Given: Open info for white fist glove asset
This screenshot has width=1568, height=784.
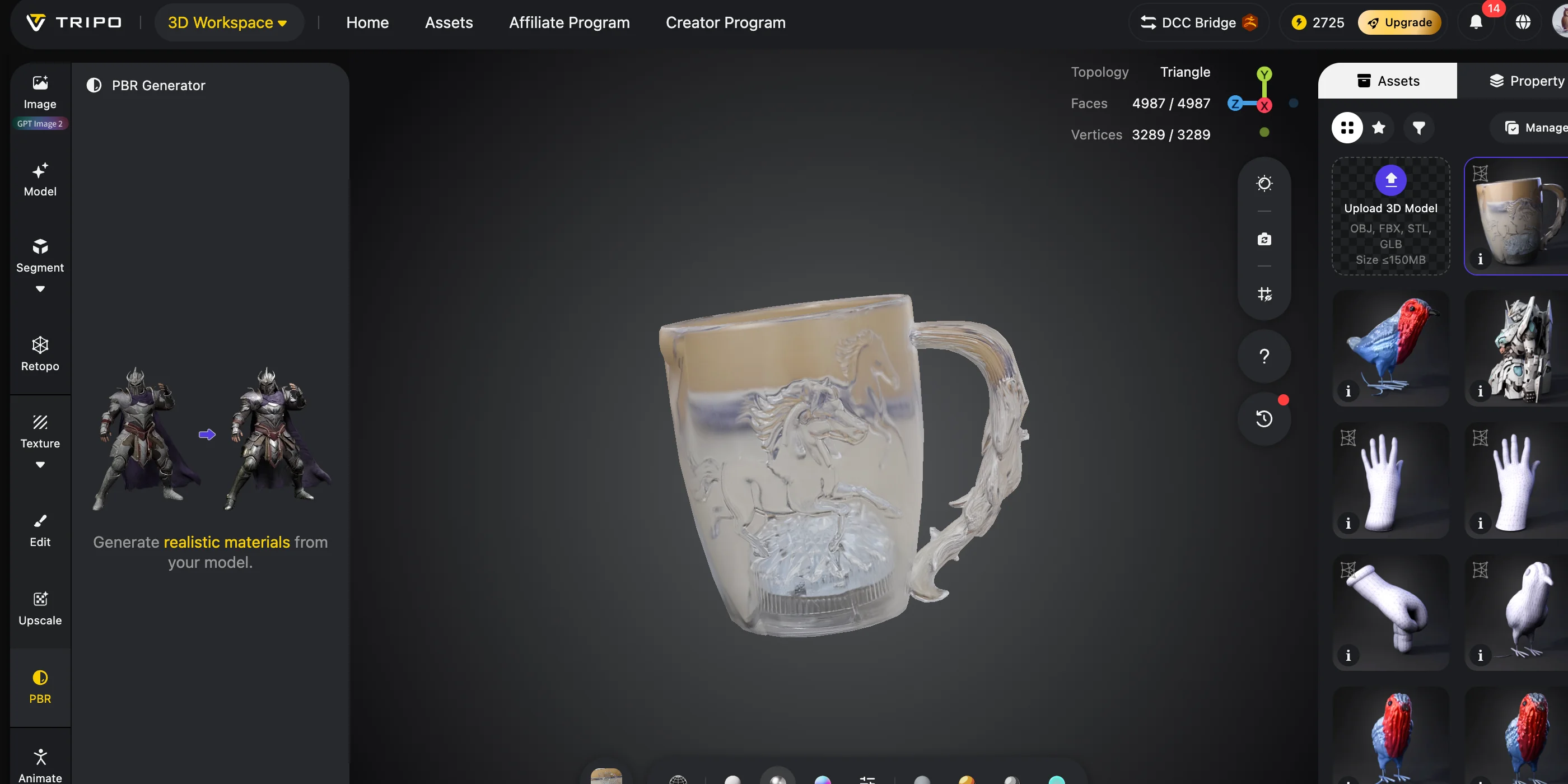Looking at the screenshot, I should tap(1348, 656).
